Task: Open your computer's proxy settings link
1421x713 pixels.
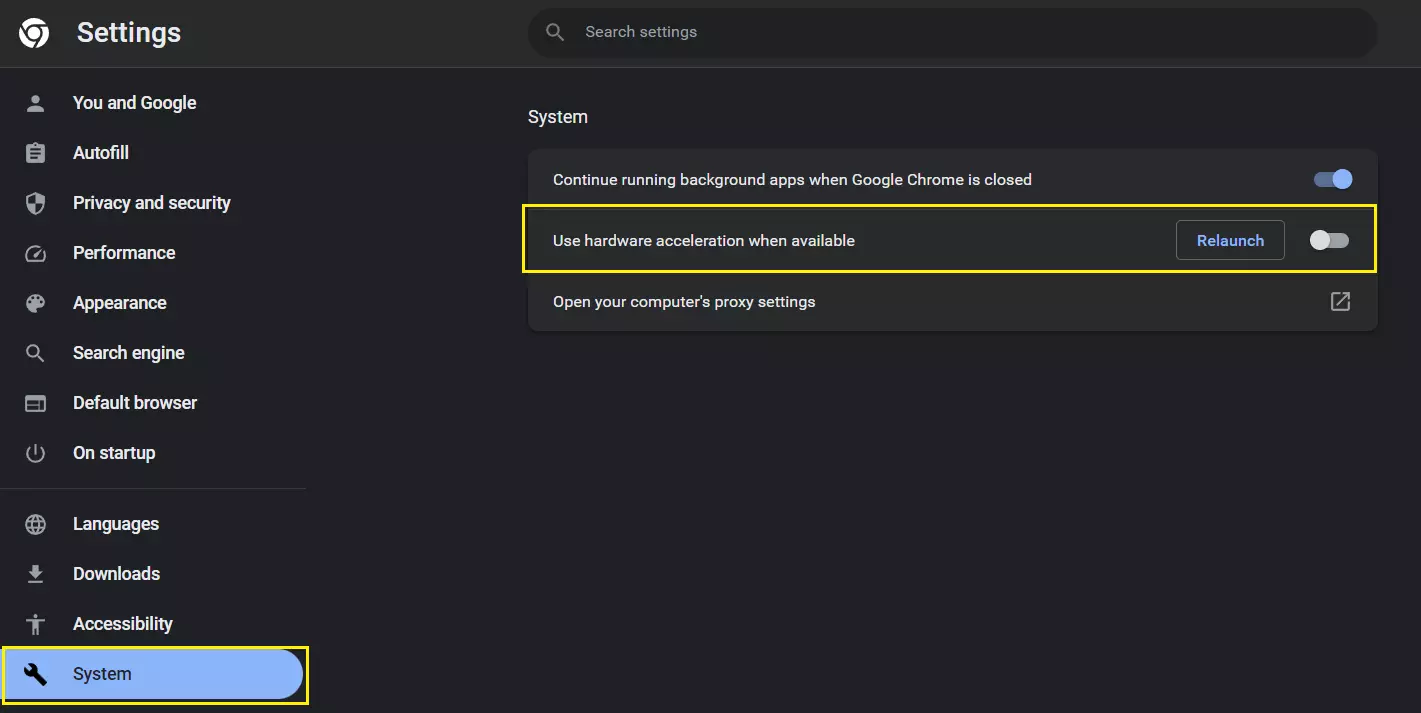Action: pyautogui.click(x=684, y=300)
